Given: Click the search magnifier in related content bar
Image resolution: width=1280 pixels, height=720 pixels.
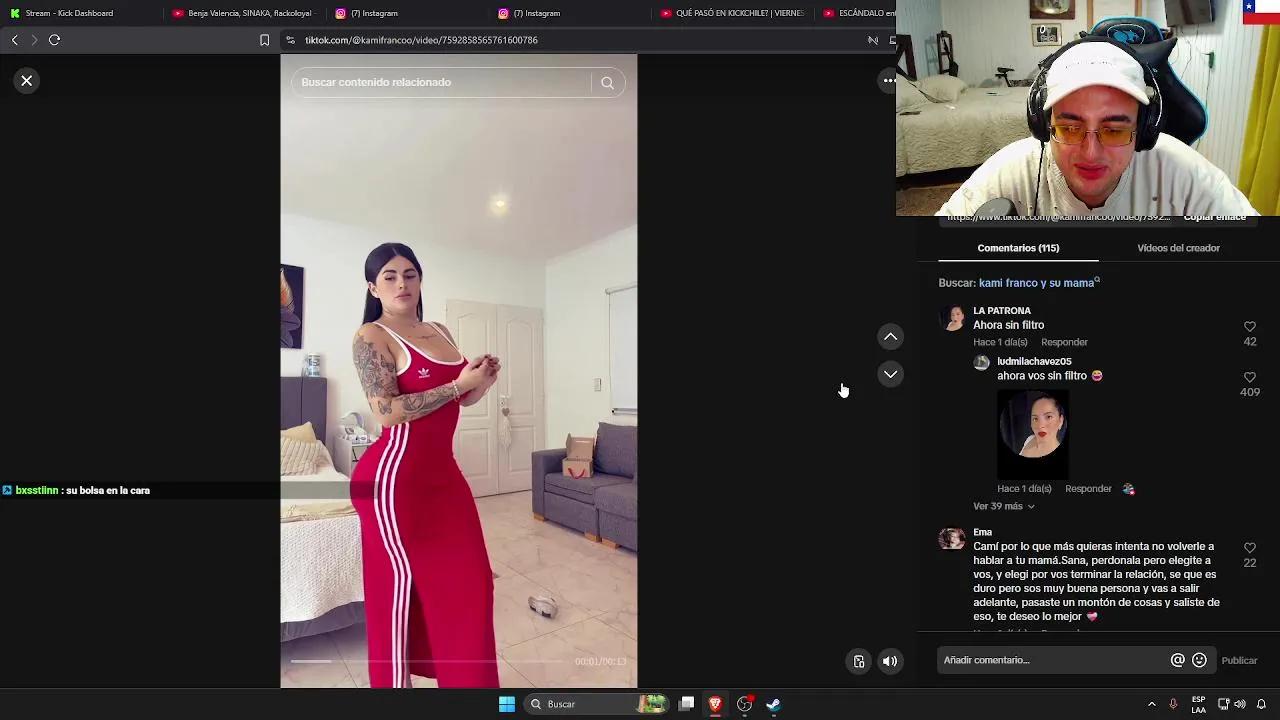Looking at the screenshot, I should (607, 83).
